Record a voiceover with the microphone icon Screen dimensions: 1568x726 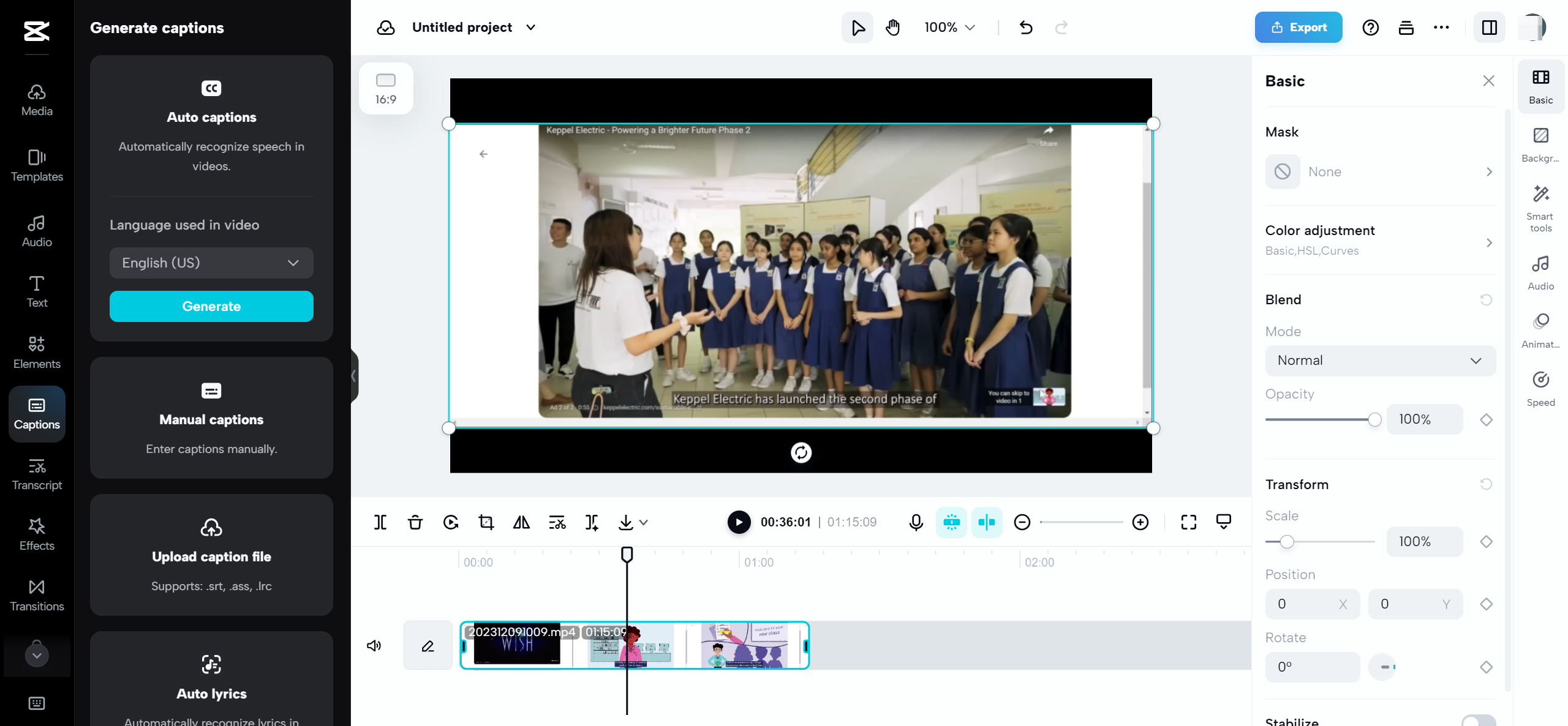916,522
